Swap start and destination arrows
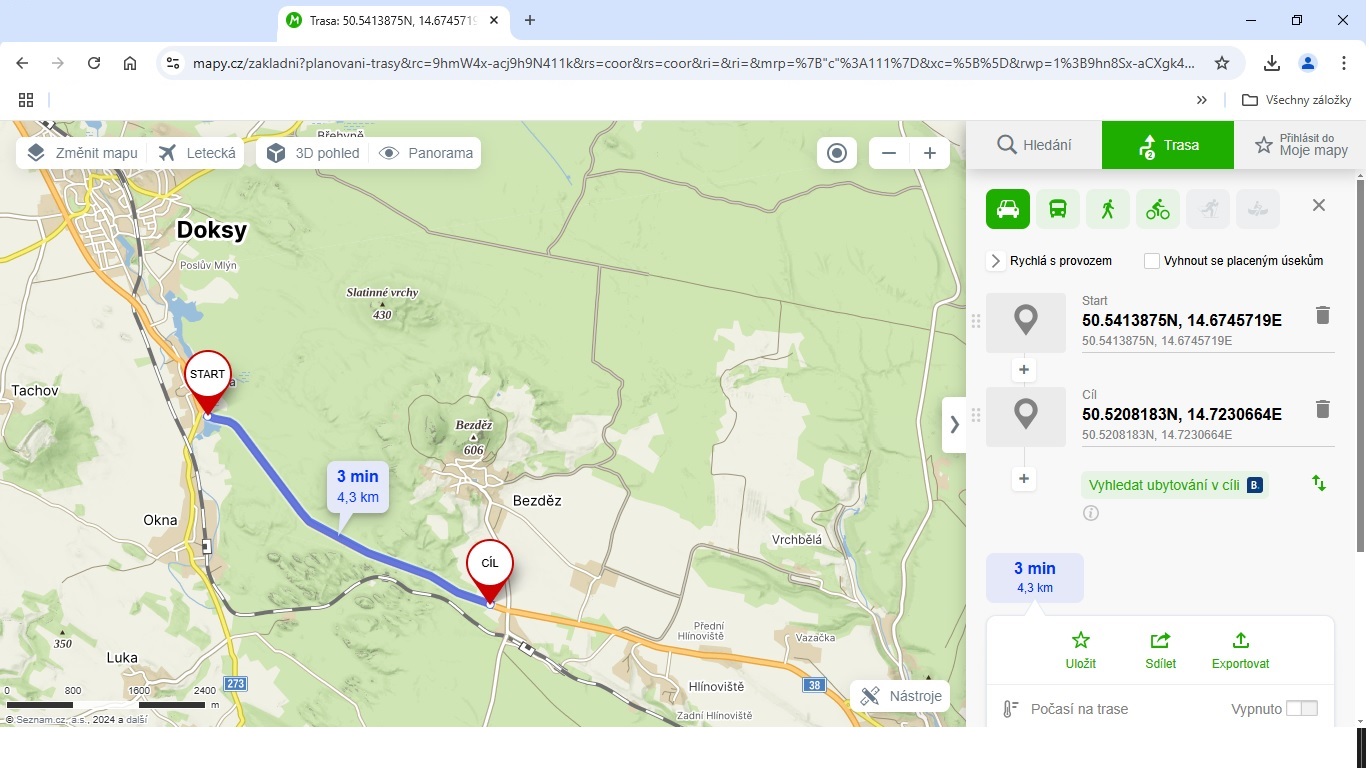Viewport: 1369px width, 770px height. click(x=1319, y=484)
